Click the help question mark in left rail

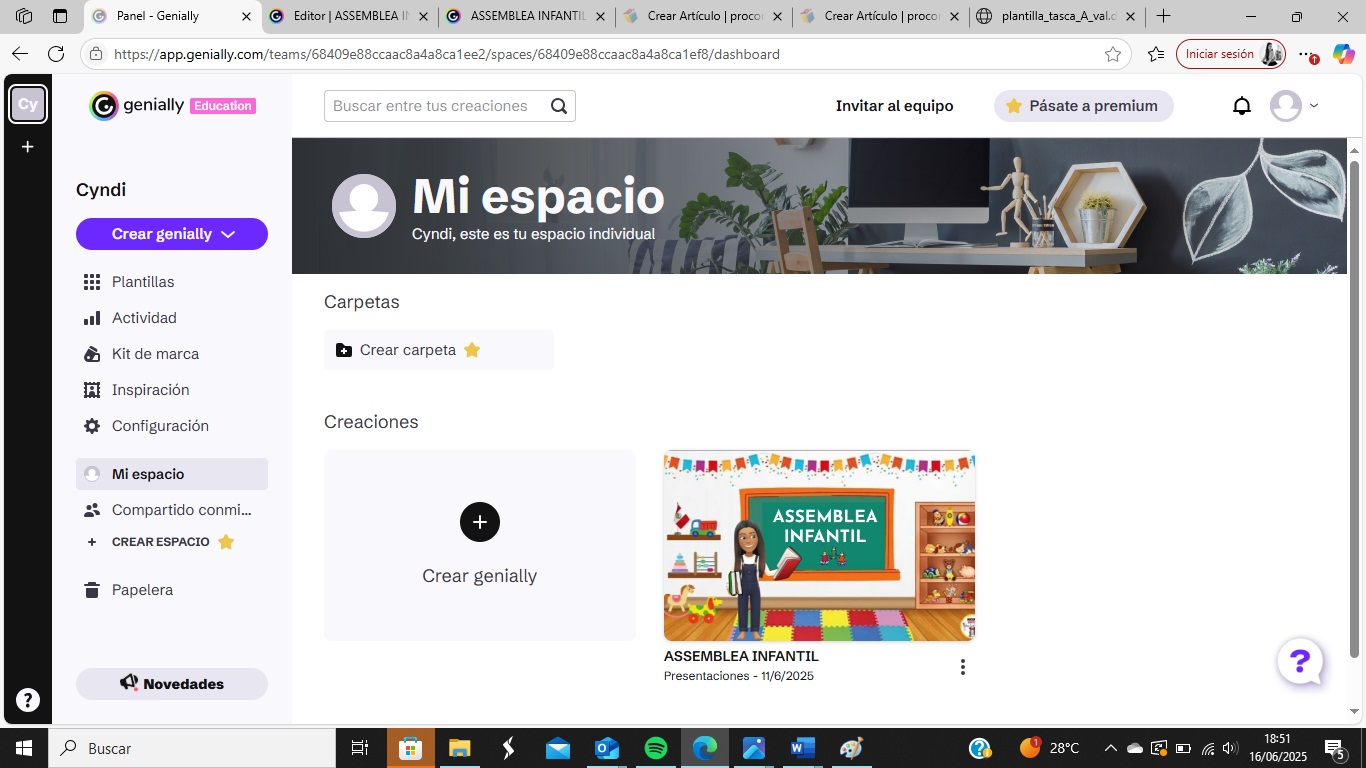28,700
